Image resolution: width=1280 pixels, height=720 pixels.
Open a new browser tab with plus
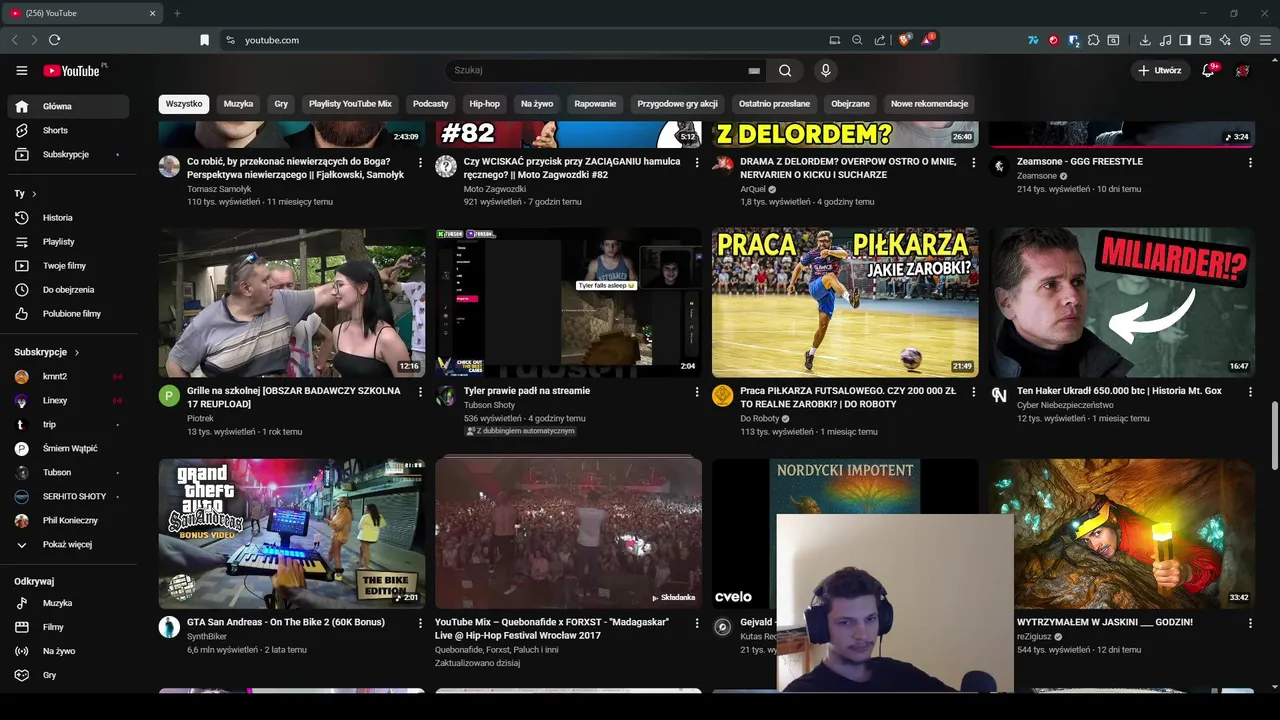177,13
